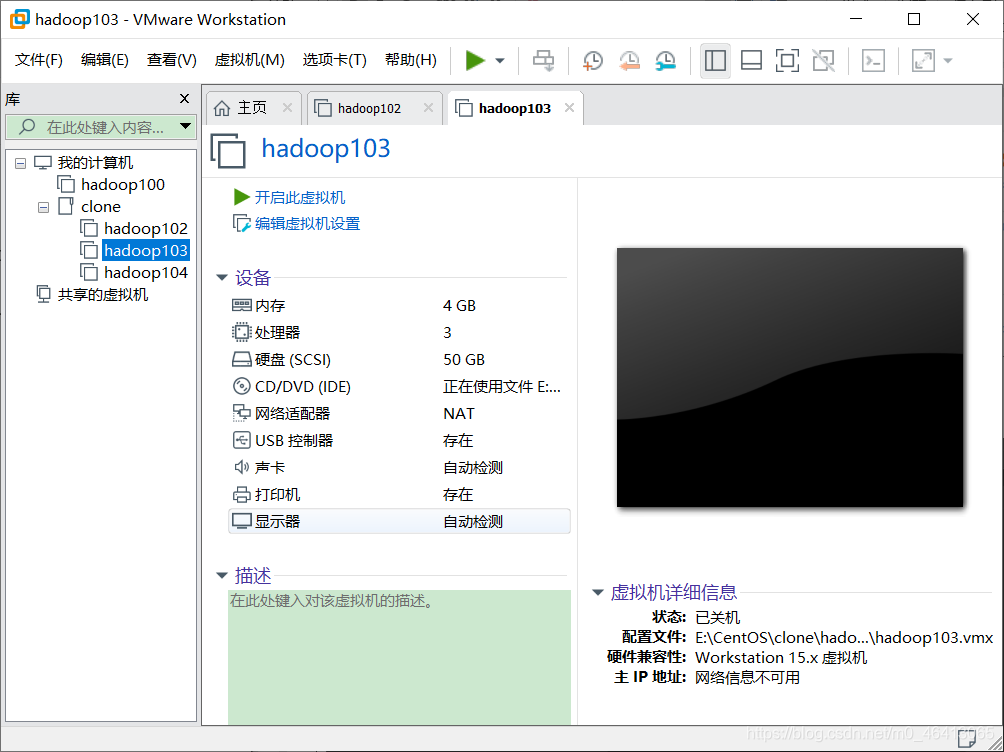This screenshot has width=1004, height=752.
Task: Open the 查看(V) menu
Action: point(172,60)
